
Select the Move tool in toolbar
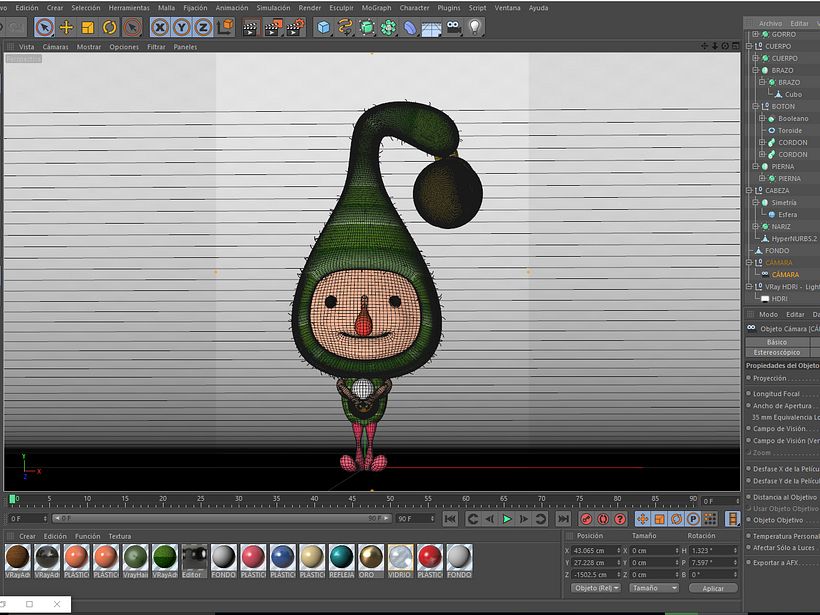(x=66, y=27)
